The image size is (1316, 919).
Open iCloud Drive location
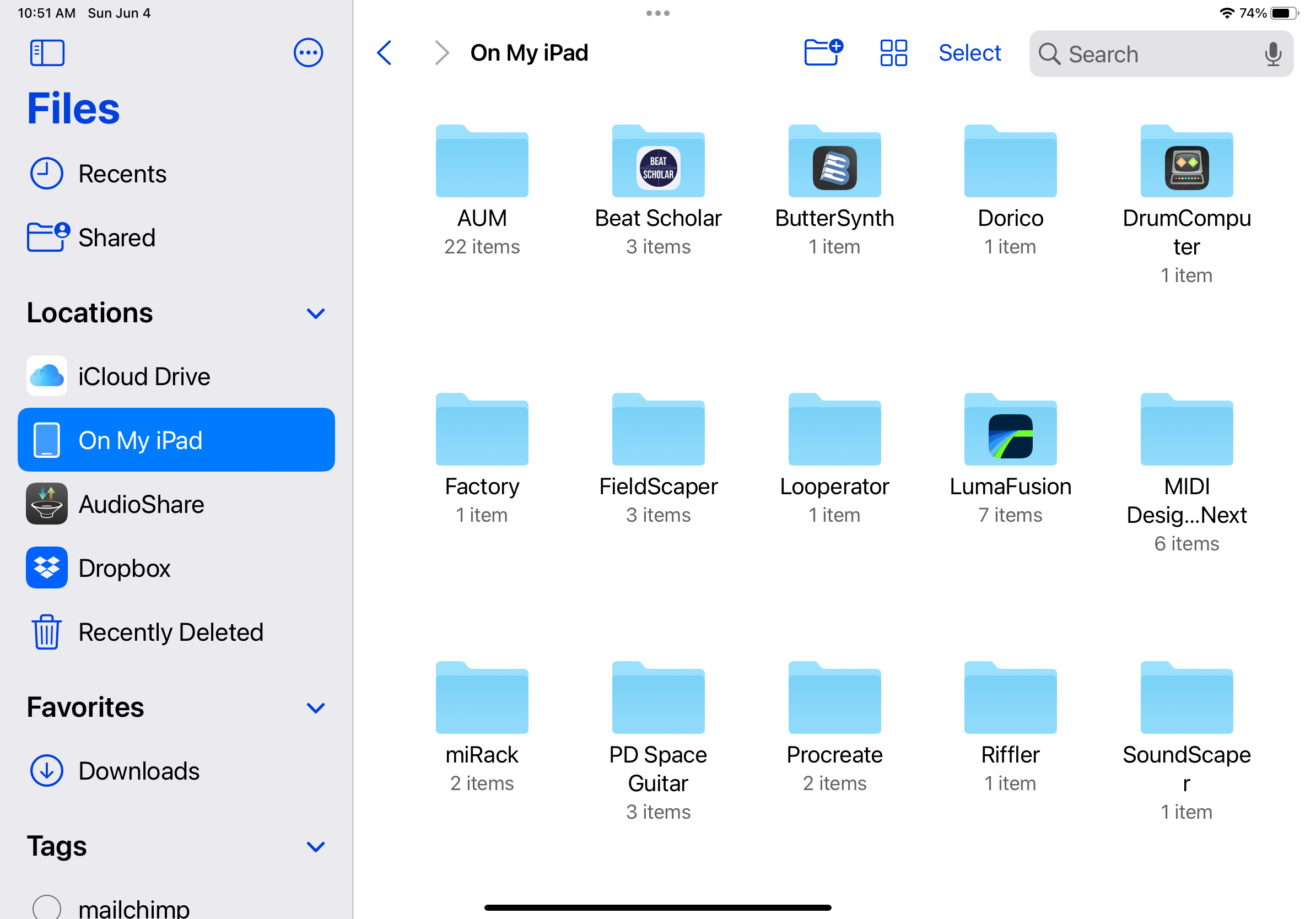click(176, 376)
